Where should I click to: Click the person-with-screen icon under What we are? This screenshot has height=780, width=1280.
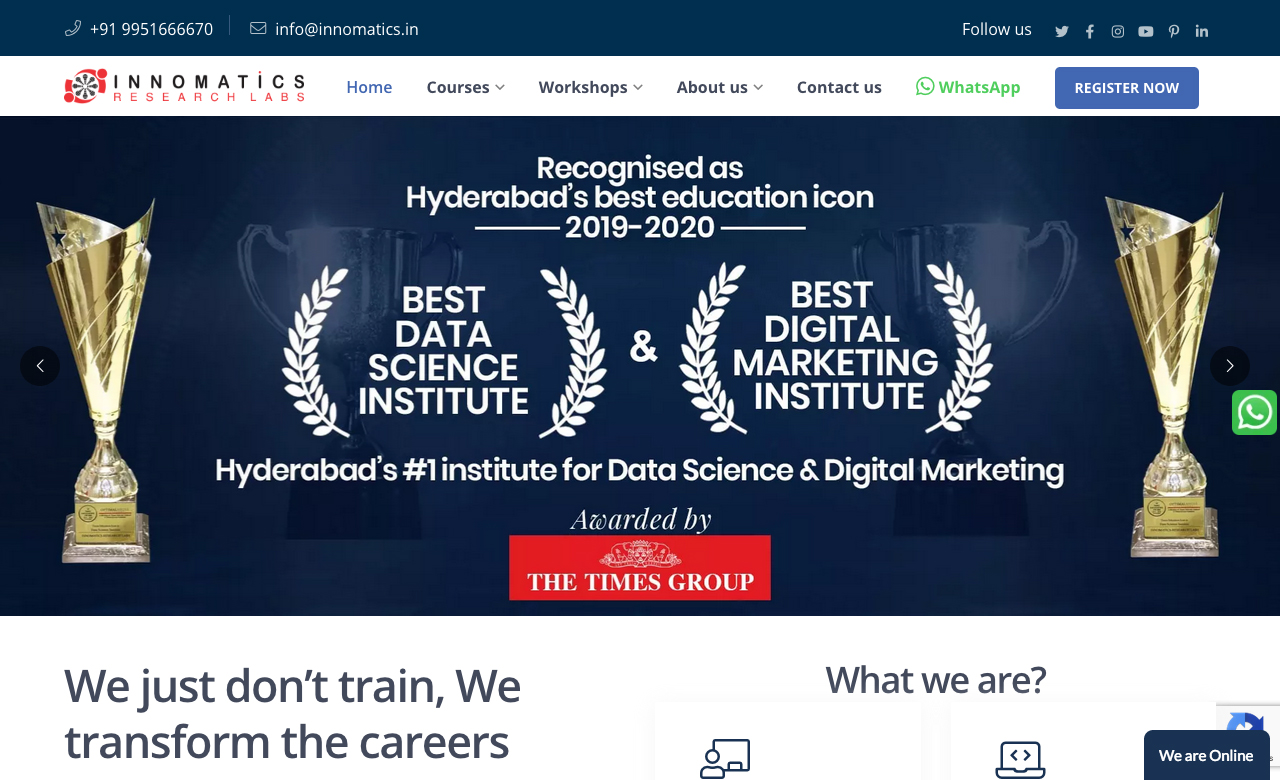tap(725, 759)
